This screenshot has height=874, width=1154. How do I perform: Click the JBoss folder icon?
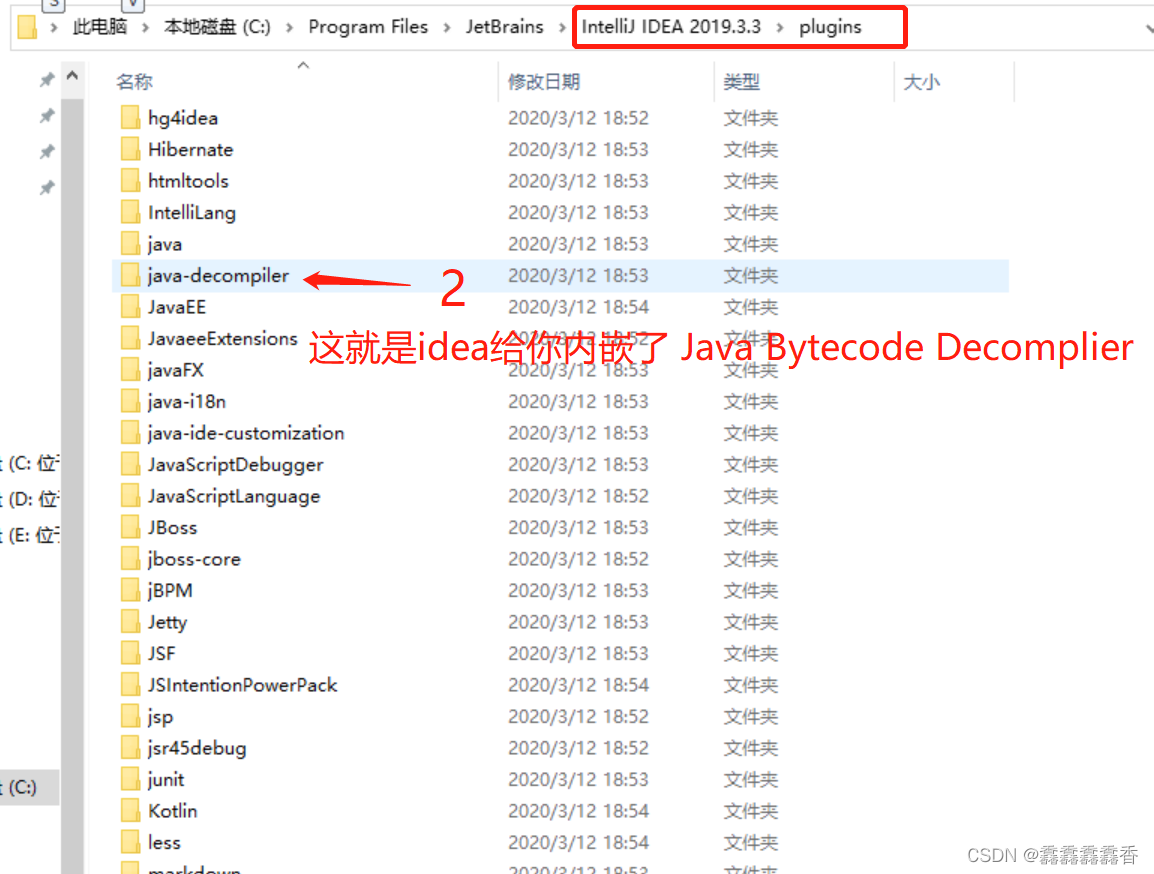(130, 527)
